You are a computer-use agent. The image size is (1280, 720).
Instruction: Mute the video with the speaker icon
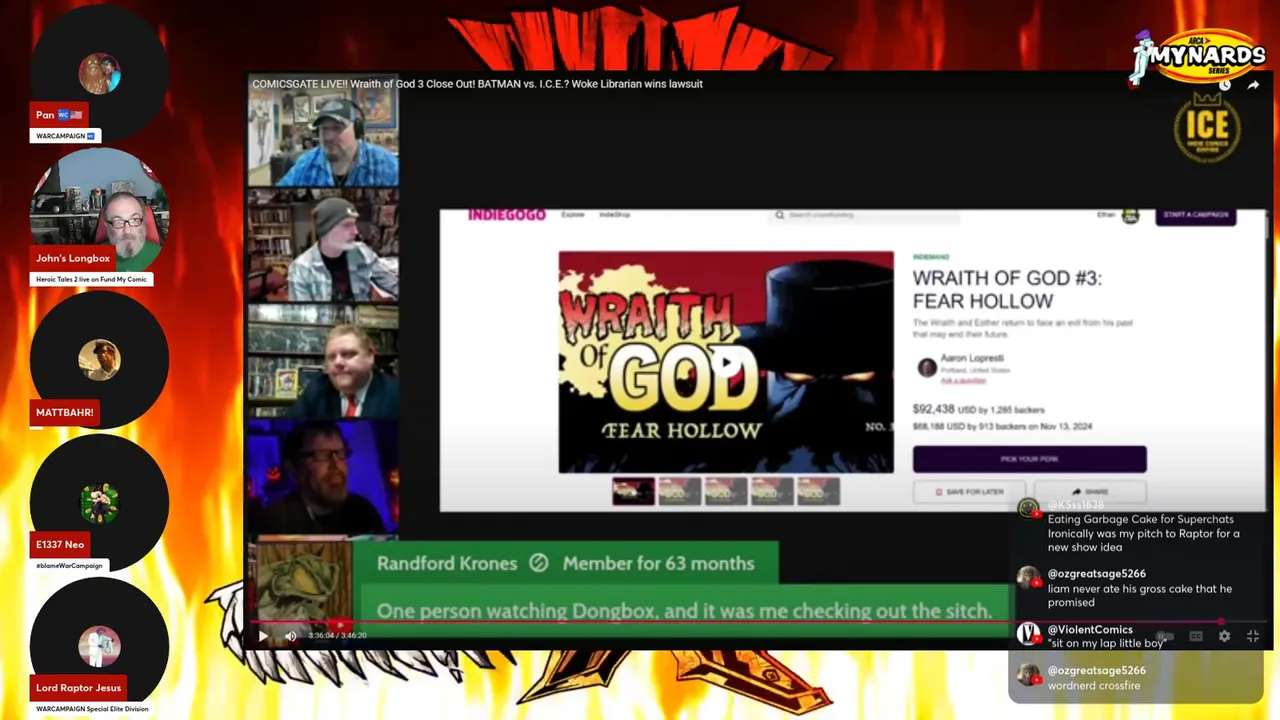coord(290,636)
